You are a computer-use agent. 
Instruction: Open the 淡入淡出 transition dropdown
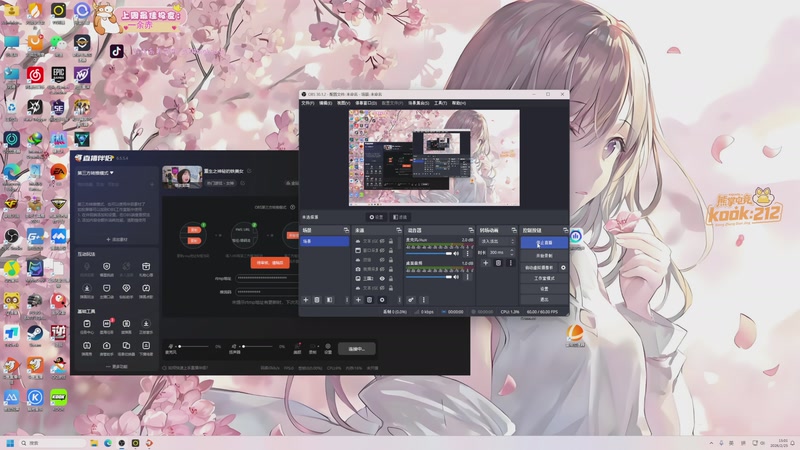click(x=497, y=241)
